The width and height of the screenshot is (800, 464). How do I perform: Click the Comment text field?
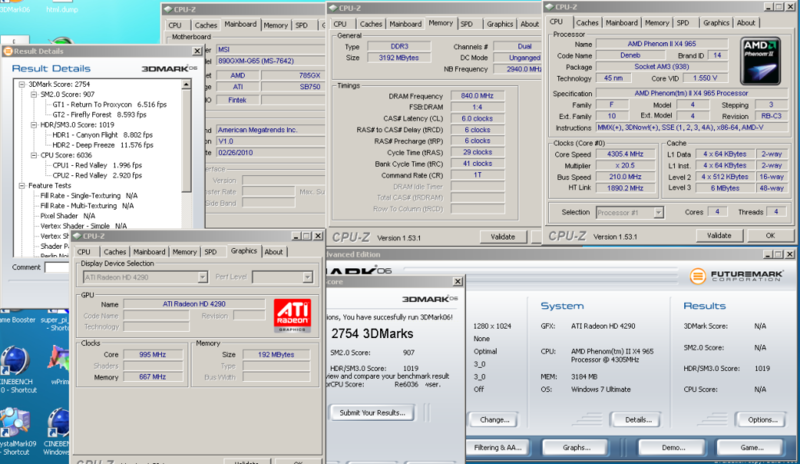[60, 267]
